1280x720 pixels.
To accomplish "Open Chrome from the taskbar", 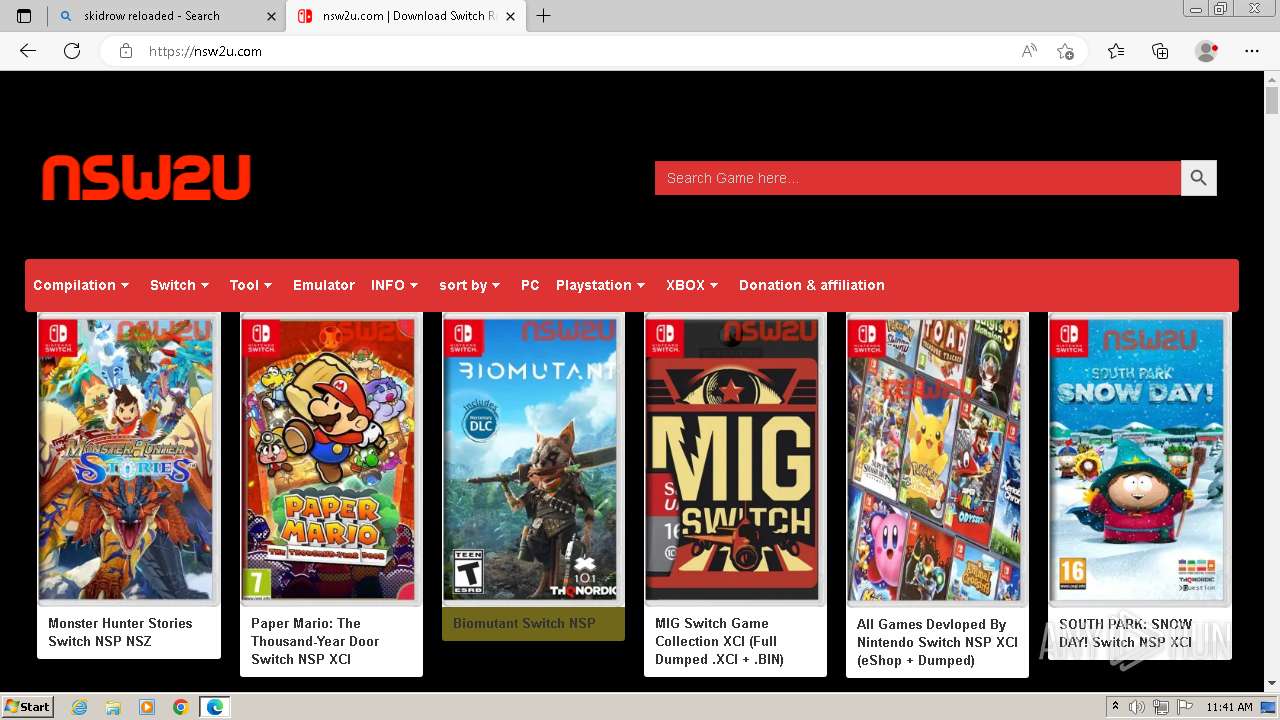I will click(181, 707).
